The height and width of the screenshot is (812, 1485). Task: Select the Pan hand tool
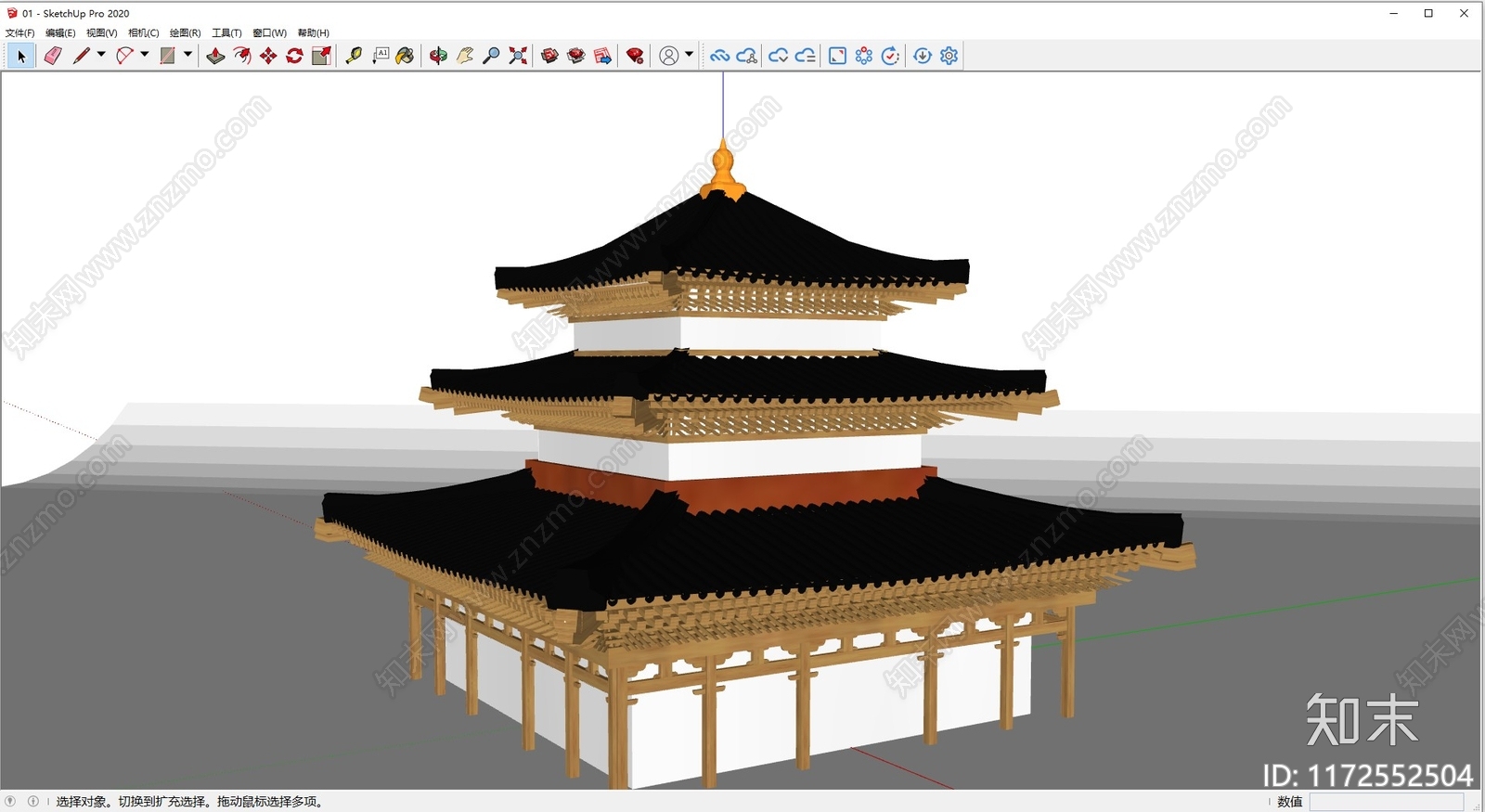[x=465, y=56]
